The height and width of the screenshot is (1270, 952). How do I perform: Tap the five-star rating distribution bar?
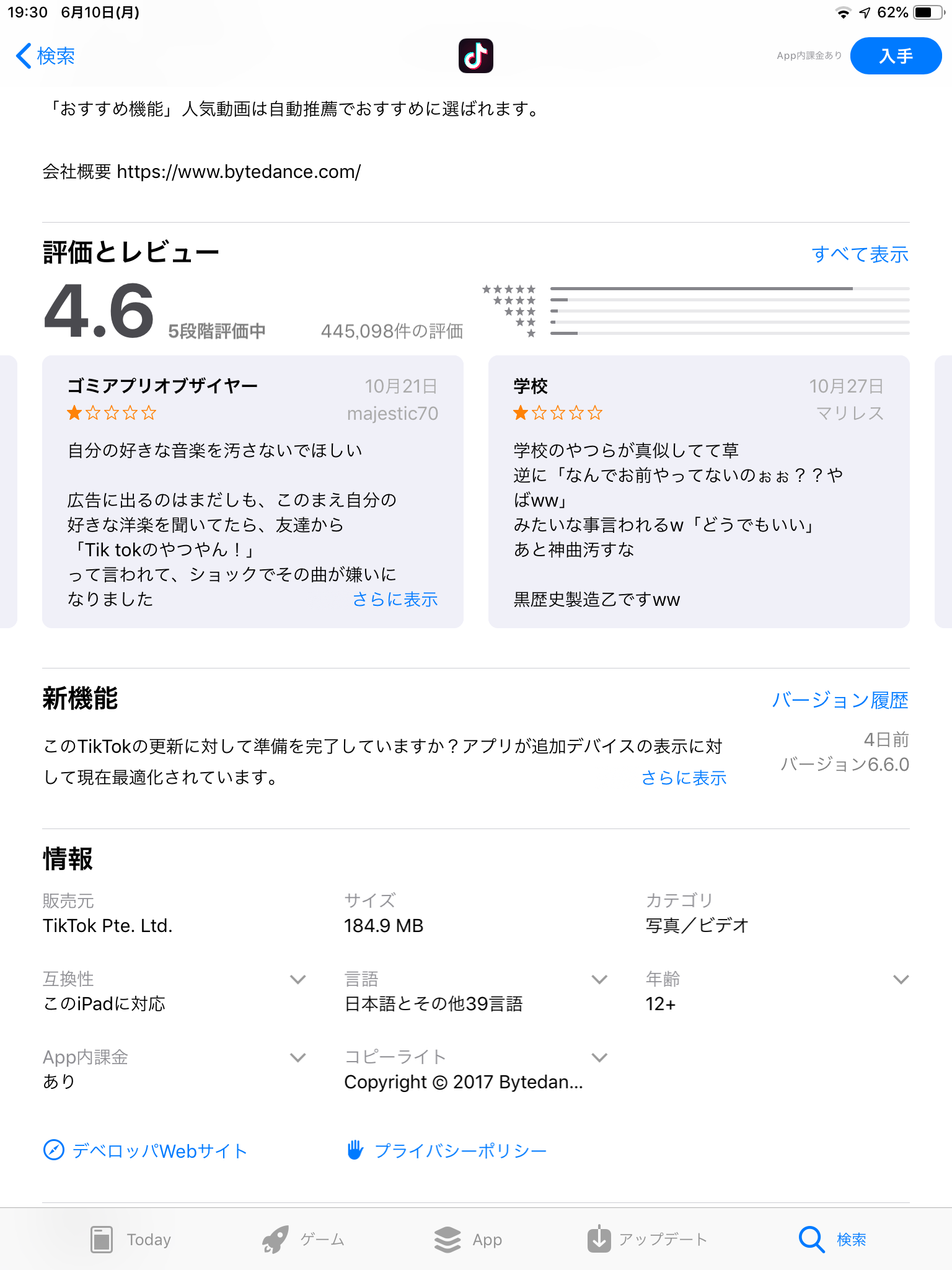click(x=729, y=289)
